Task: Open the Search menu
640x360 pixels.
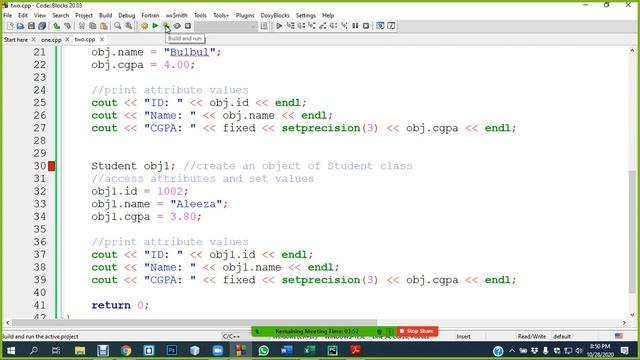Action: [x=60, y=16]
